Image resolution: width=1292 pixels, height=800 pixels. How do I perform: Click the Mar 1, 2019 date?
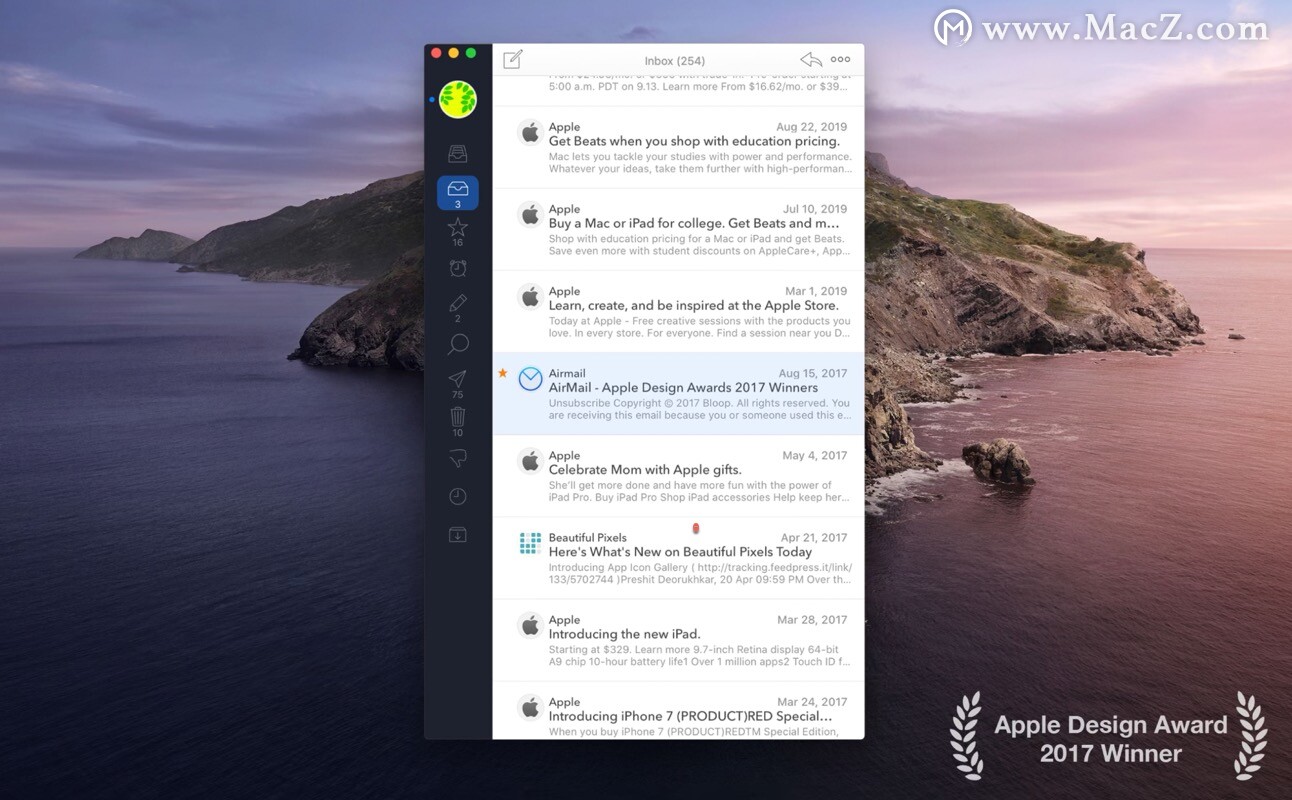point(816,291)
